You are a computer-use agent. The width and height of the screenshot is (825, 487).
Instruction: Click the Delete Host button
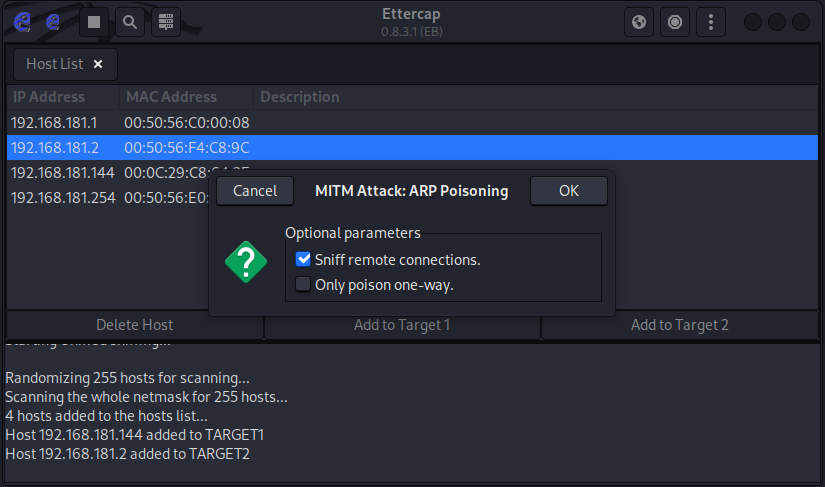(135, 325)
